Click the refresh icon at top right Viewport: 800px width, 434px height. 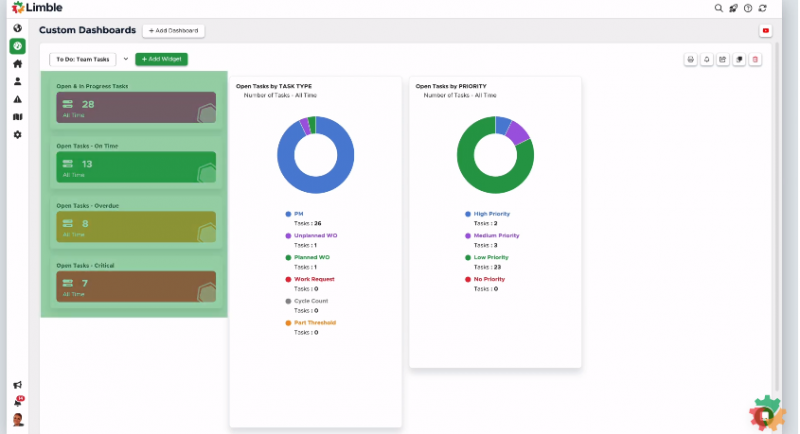point(763,8)
